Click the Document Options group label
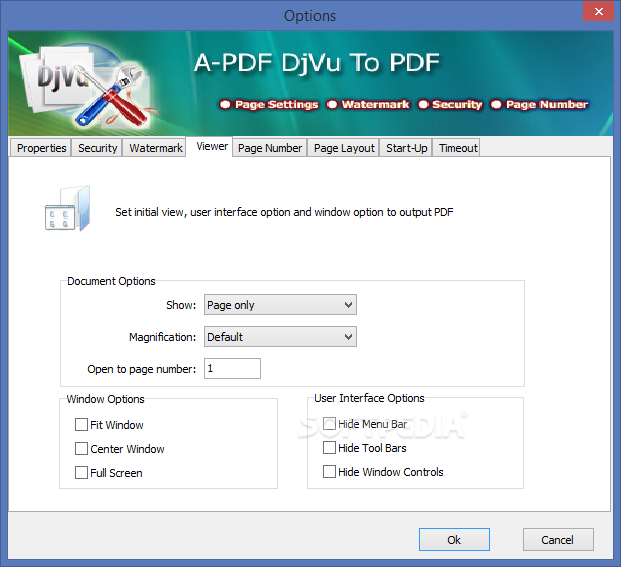 point(111,281)
